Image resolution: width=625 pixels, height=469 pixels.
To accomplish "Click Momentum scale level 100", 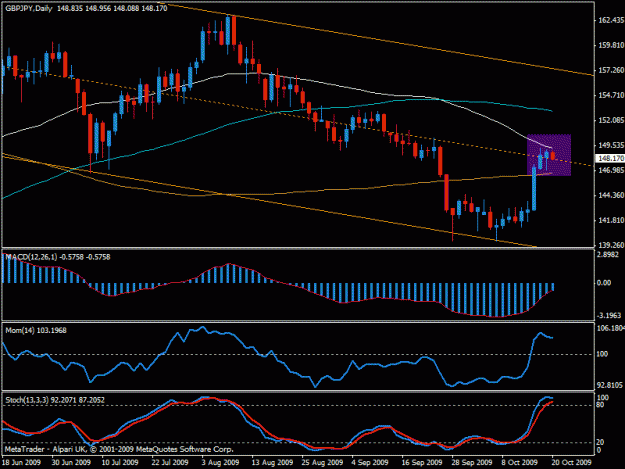I will (602, 354).
